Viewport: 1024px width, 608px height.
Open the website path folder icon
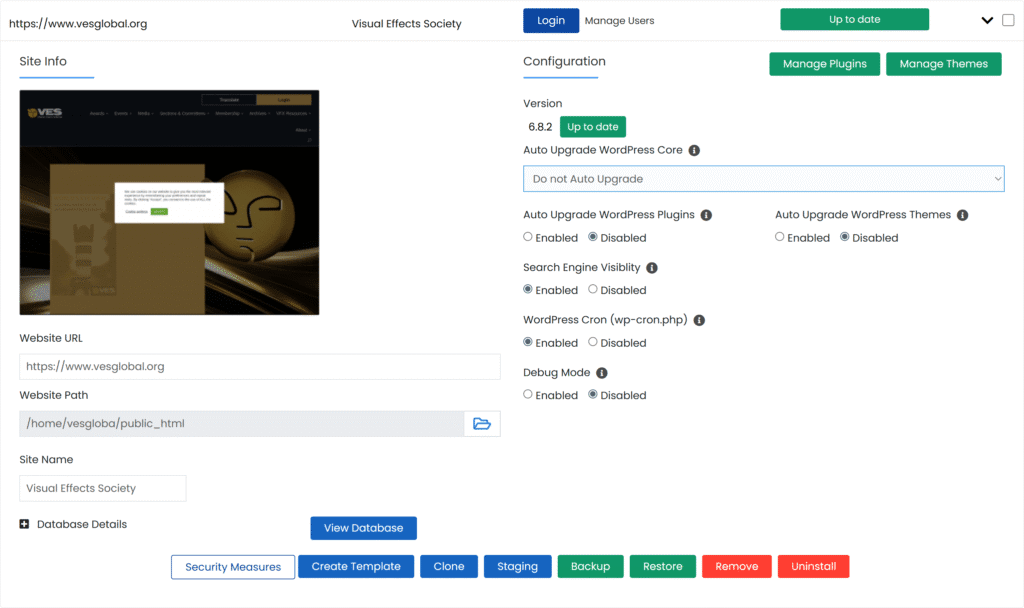482,424
